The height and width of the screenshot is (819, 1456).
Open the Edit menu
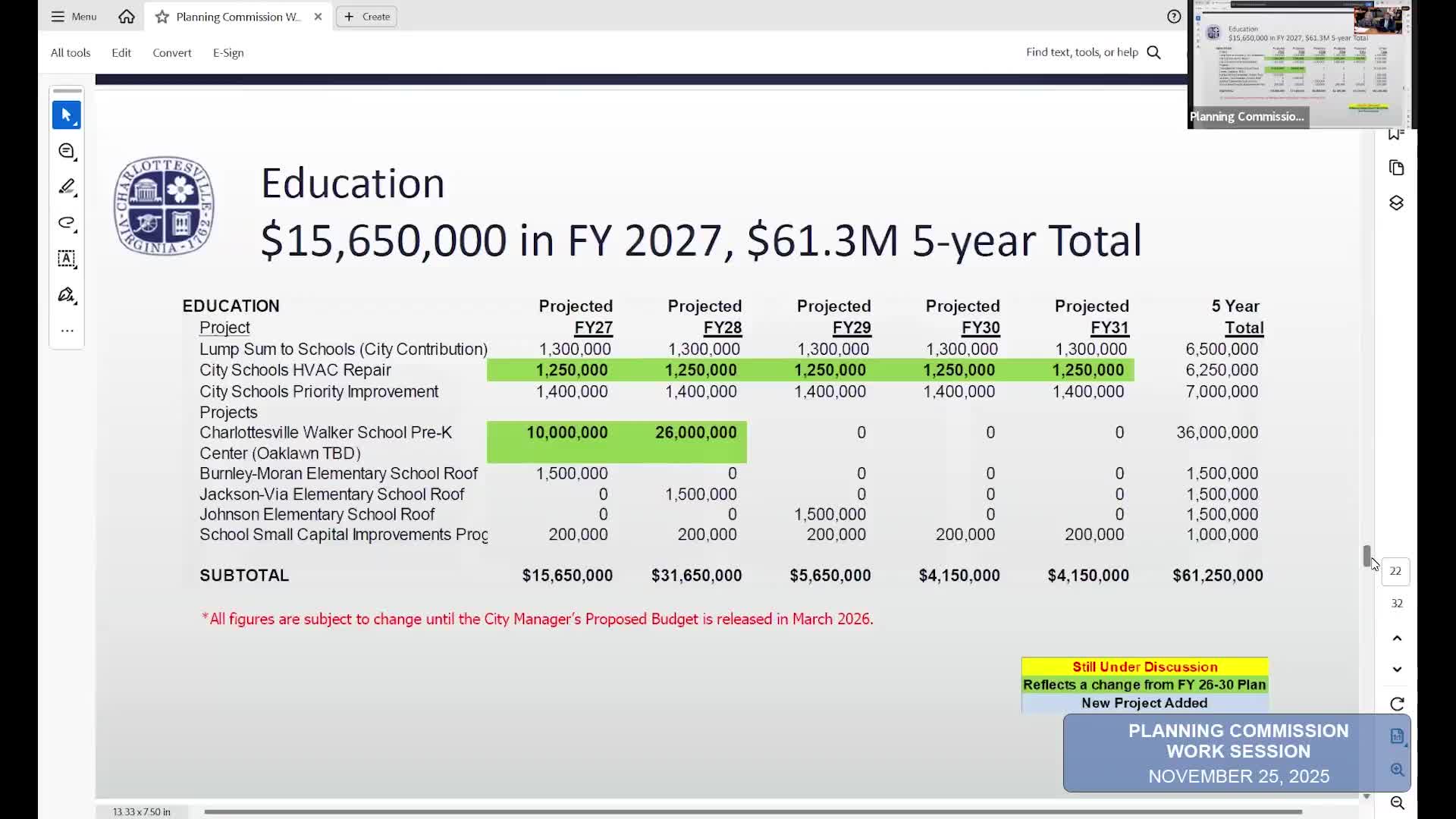tap(121, 52)
